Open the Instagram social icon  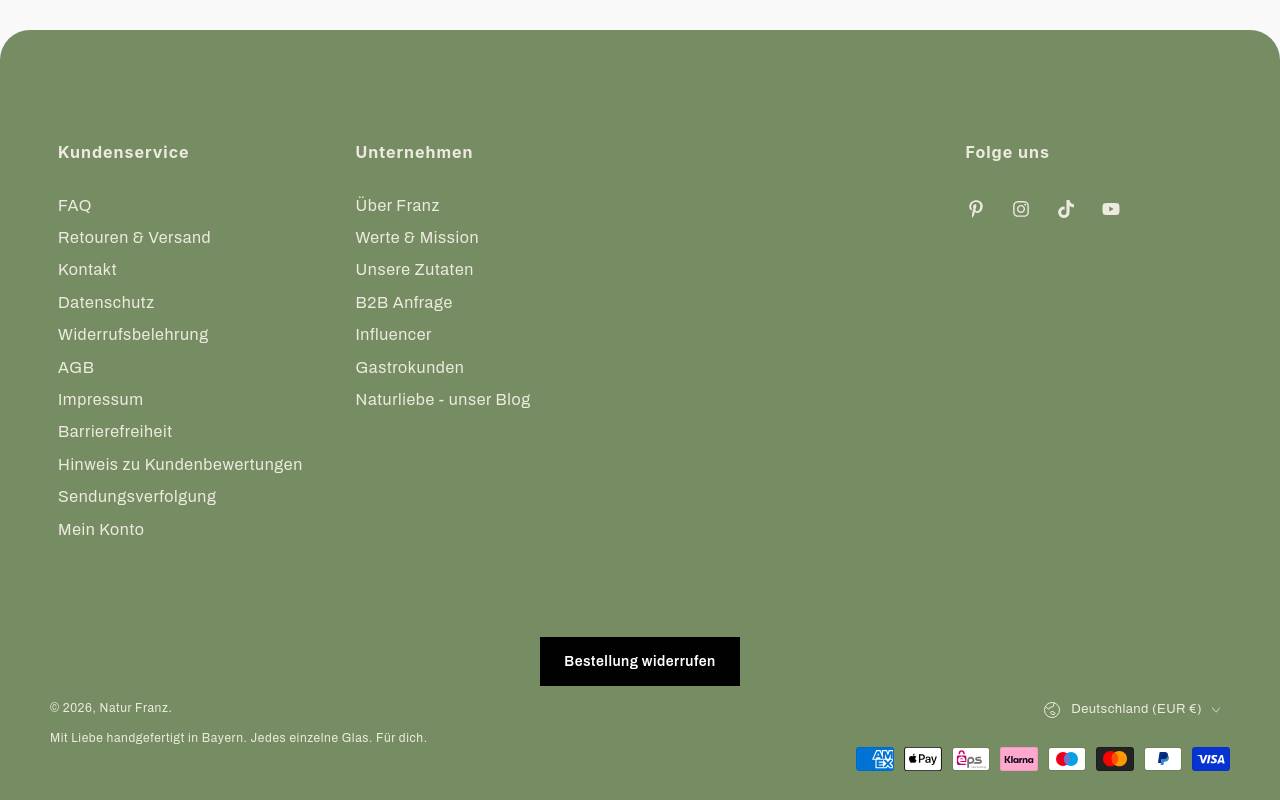1021,209
